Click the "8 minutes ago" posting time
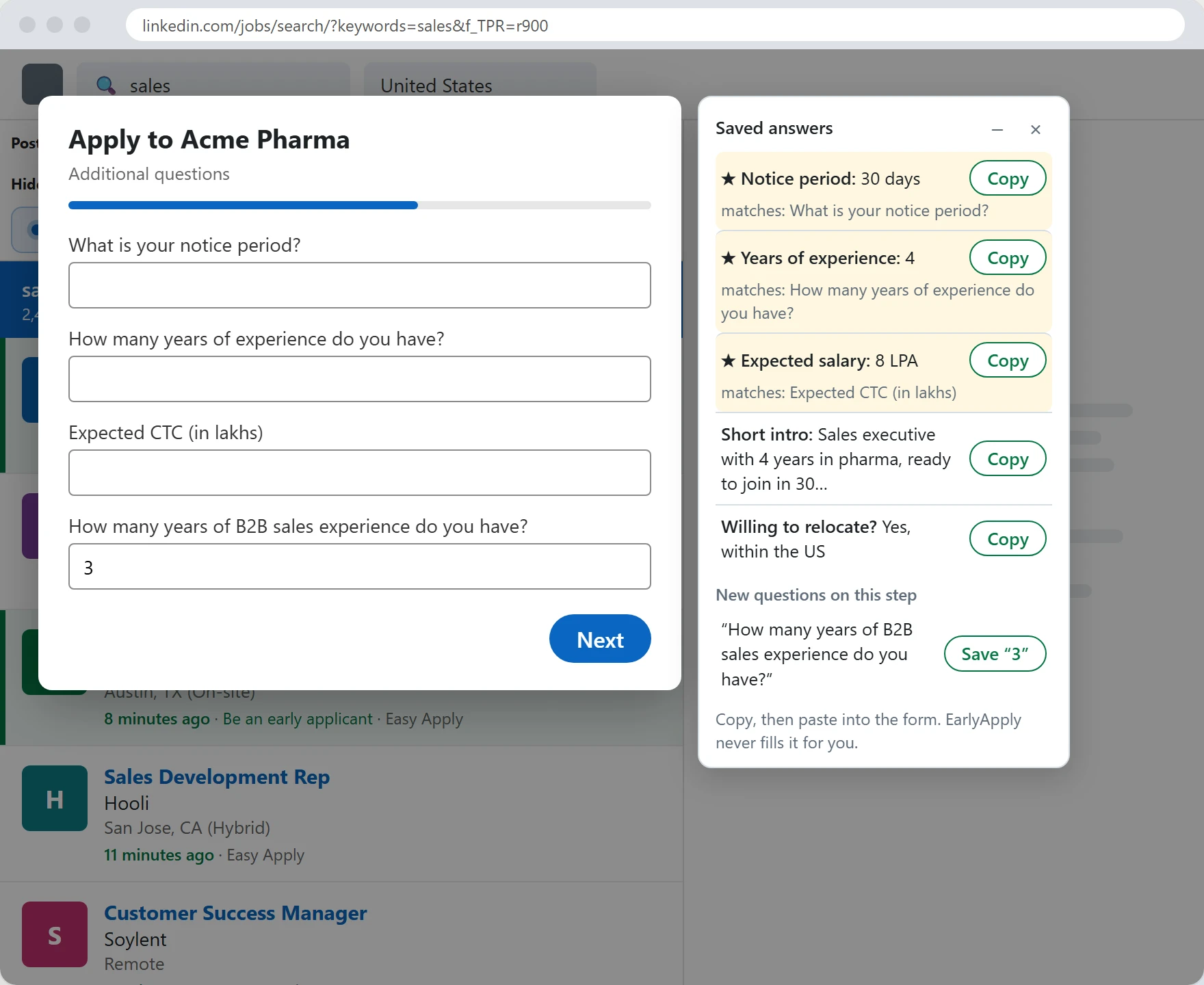 tap(157, 719)
